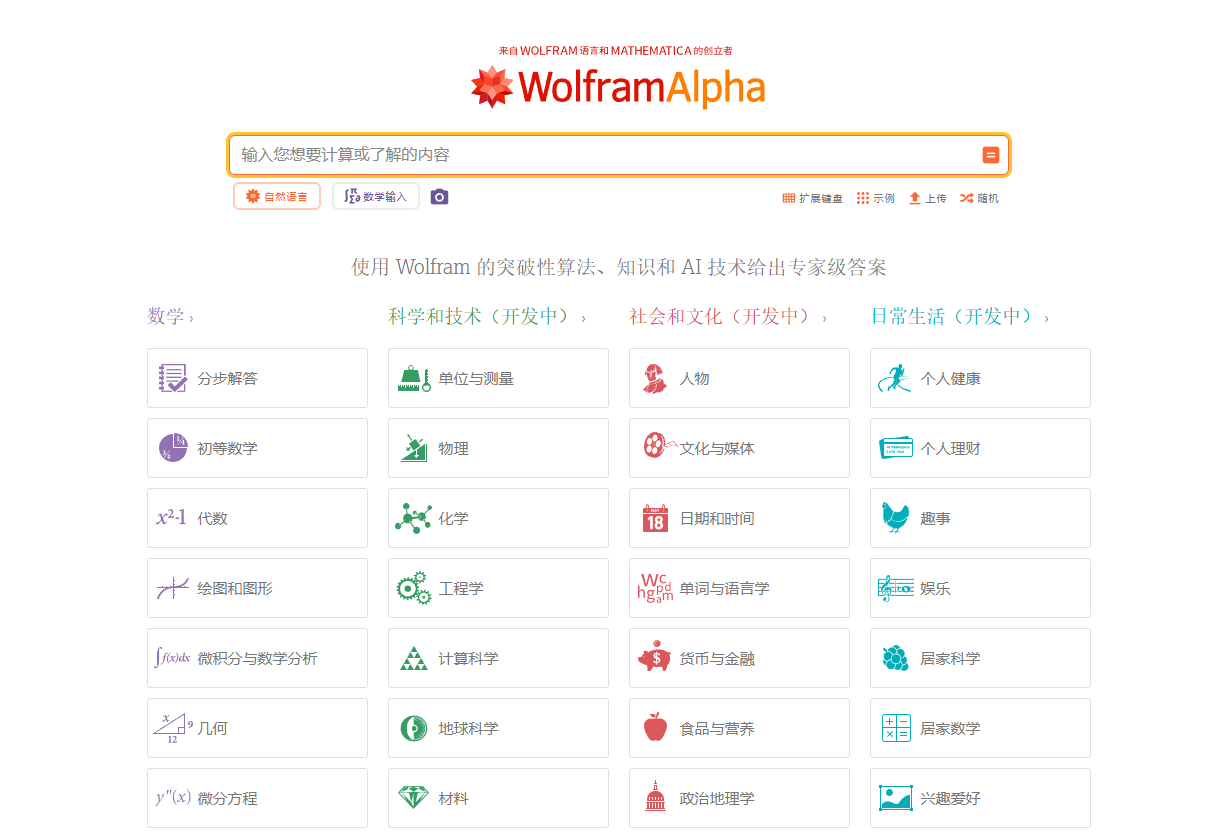Open 个人理财 credit card icon
The image size is (1225, 836).
point(896,447)
